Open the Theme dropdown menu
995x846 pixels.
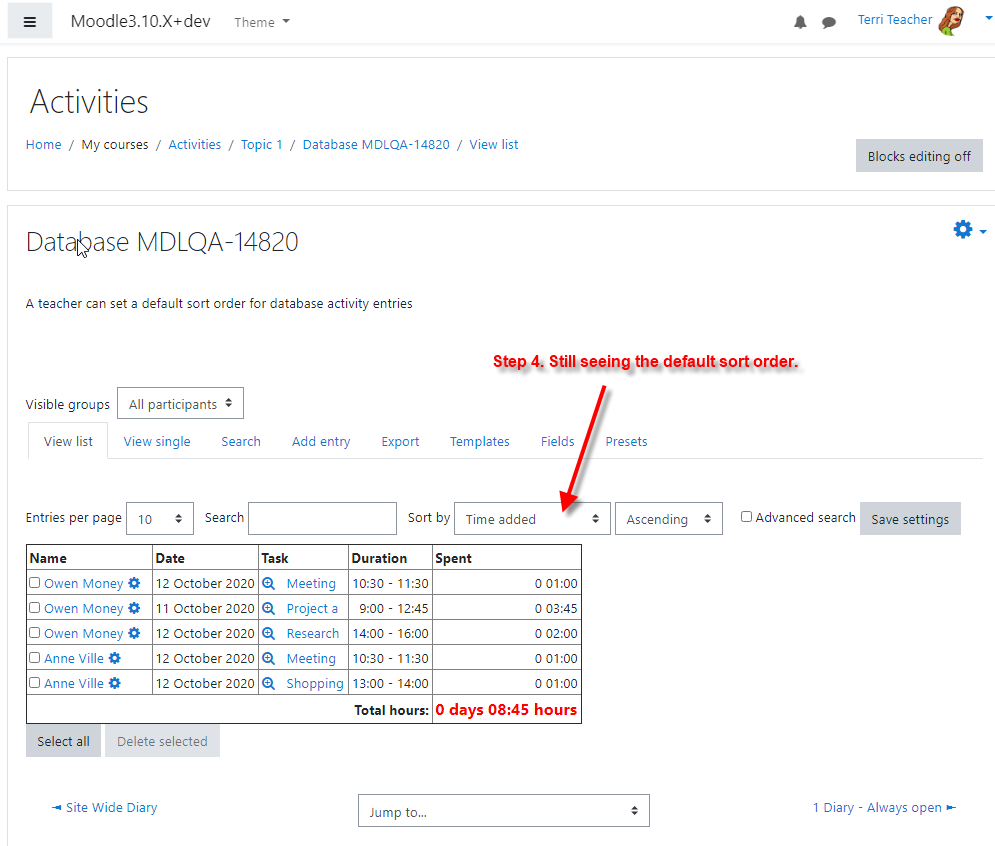click(261, 22)
